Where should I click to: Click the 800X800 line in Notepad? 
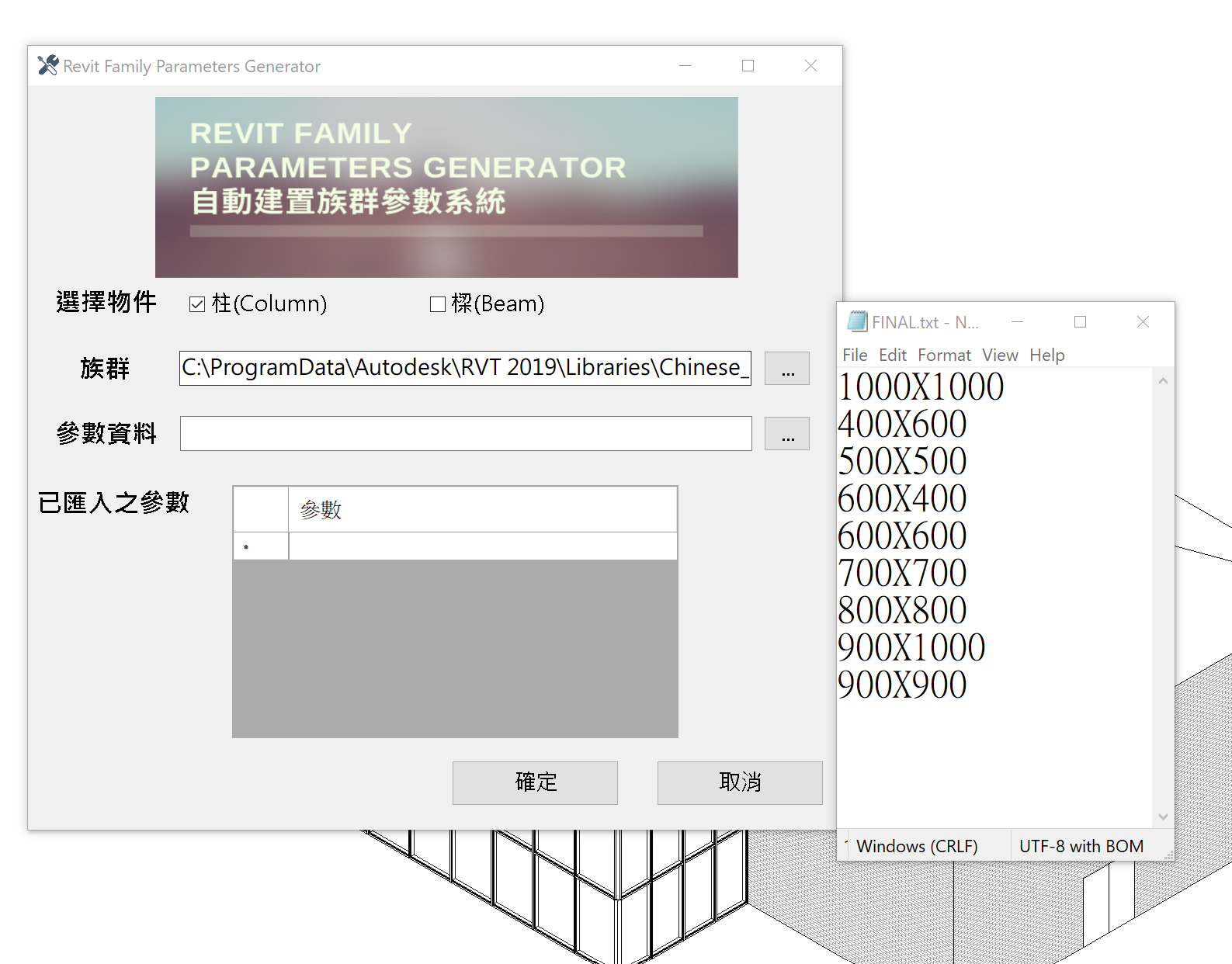click(902, 611)
